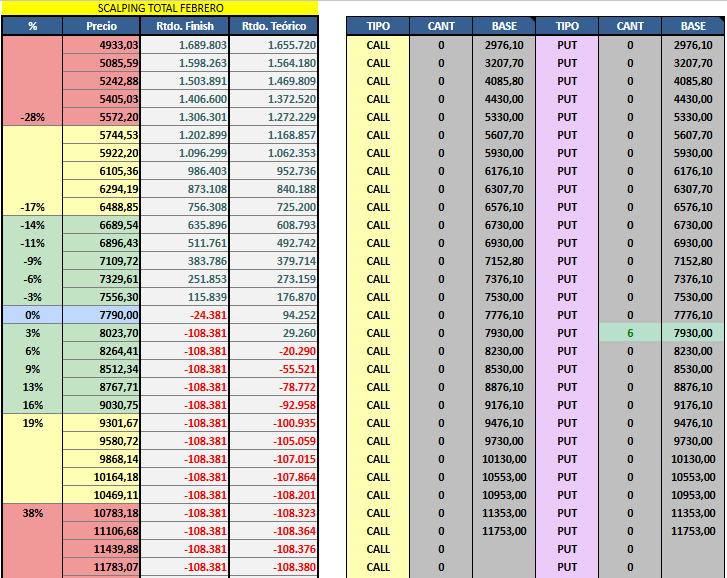Viewport: 727px width, 578px height.
Task: Select price cell 4933,03
Action: 101,45
